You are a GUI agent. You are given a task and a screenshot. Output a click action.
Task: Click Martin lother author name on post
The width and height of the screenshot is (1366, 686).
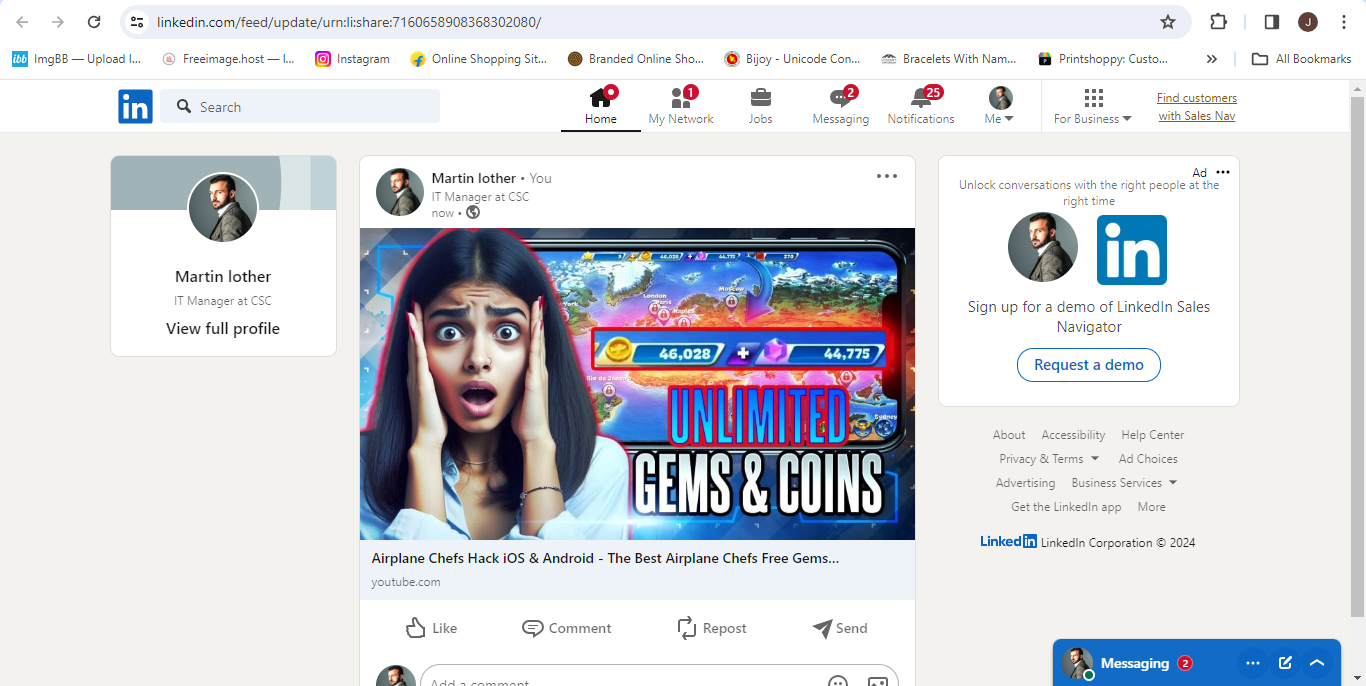pyautogui.click(x=474, y=178)
